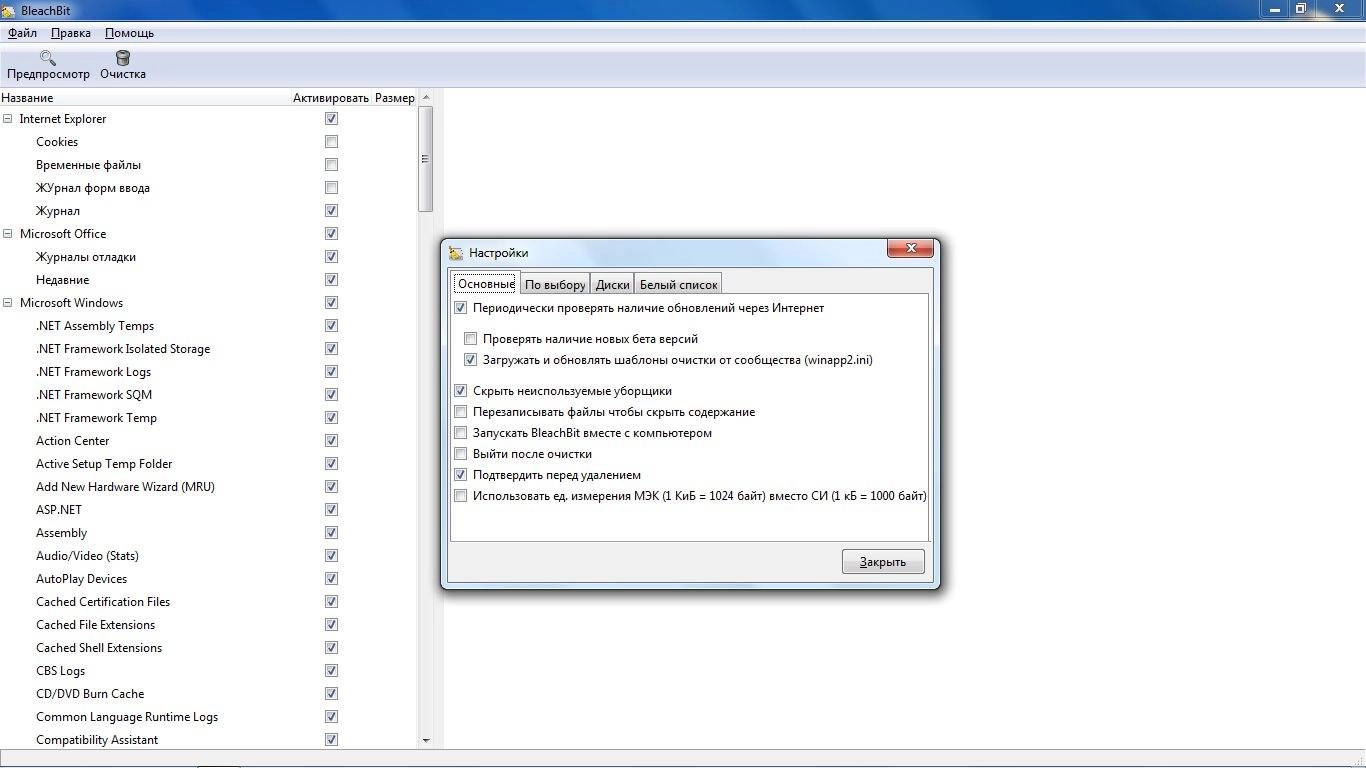Click the BleachBit title bar icon
Viewport: 1366px width, 768px height.
tap(9, 11)
